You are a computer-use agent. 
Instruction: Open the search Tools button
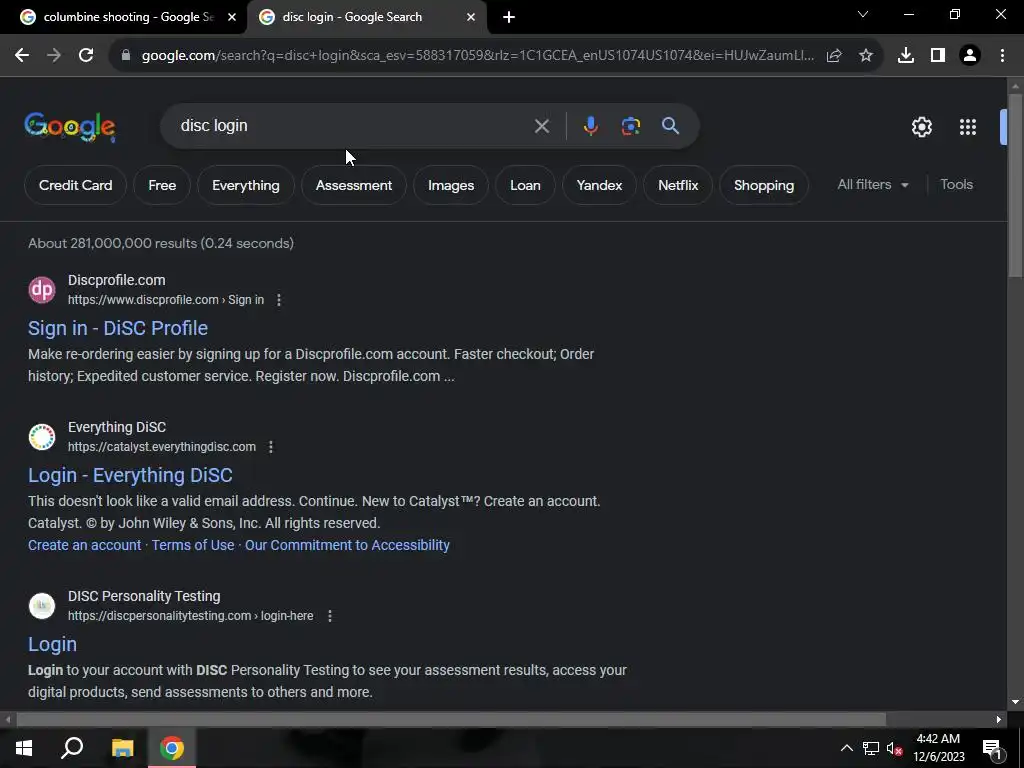[x=956, y=185]
